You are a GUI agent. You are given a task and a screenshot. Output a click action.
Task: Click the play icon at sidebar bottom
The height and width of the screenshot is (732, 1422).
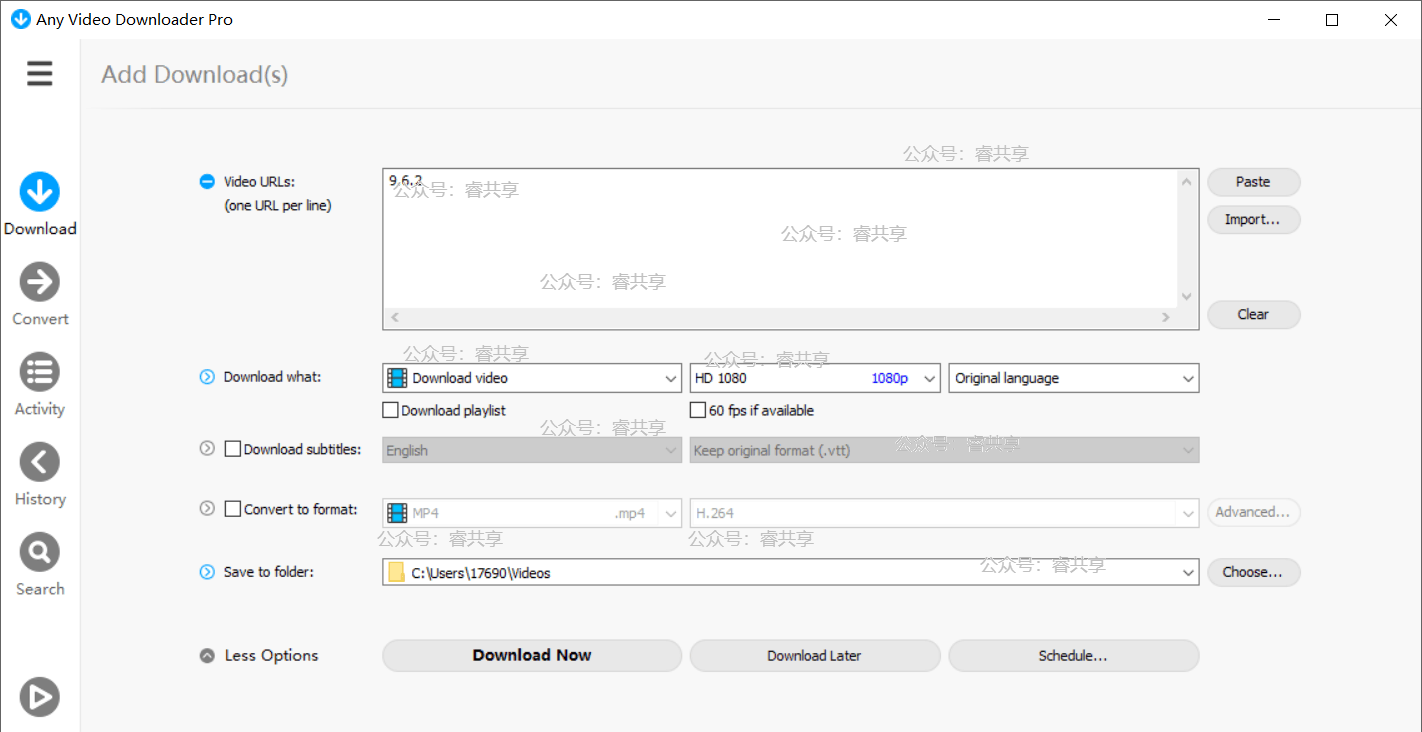coord(40,697)
